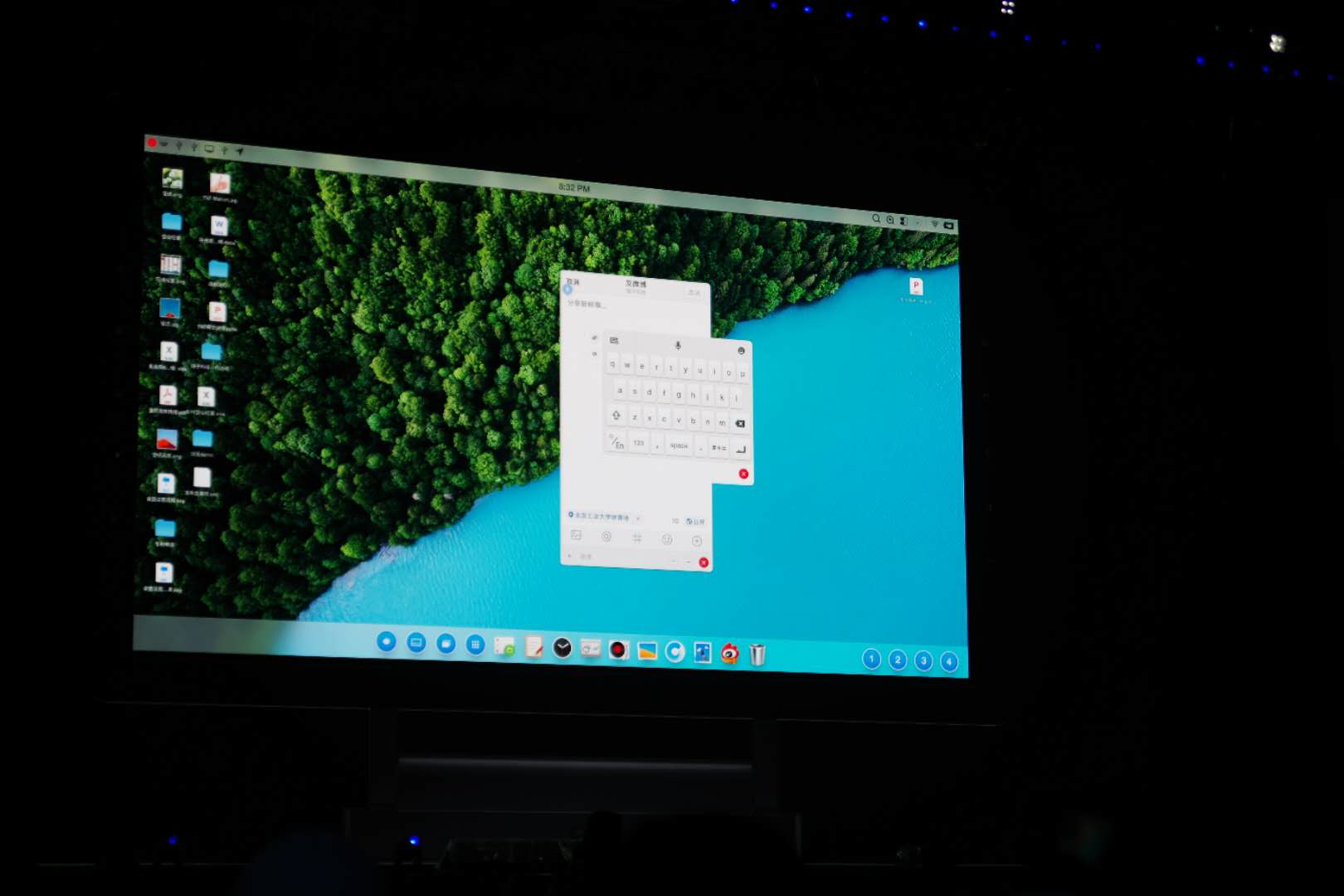Tap the 123 number key
This screenshot has width=1344, height=896.
tap(639, 443)
